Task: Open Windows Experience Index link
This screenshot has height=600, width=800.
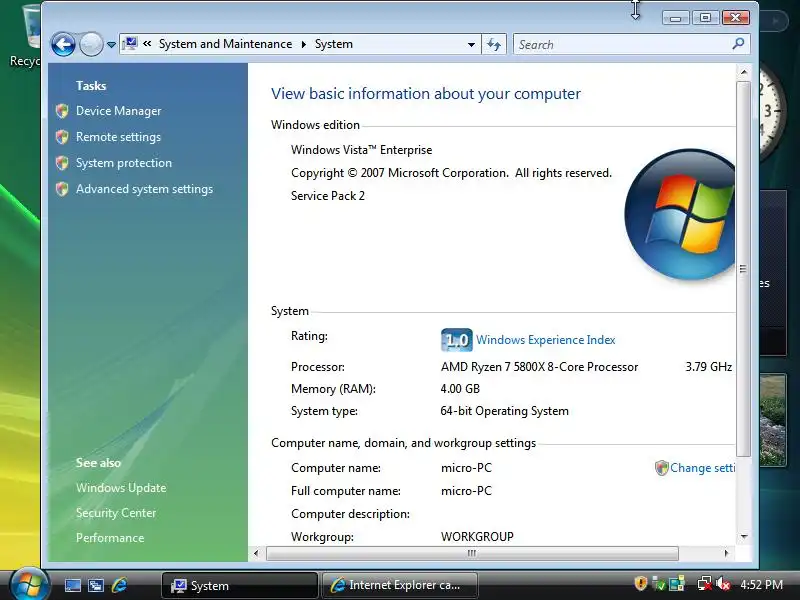Action: 545,340
